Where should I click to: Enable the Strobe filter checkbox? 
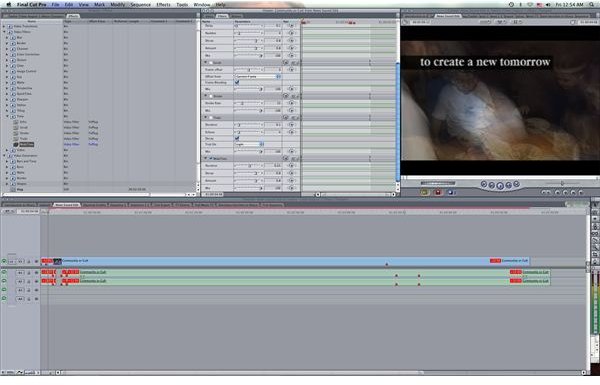[x=211, y=96]
